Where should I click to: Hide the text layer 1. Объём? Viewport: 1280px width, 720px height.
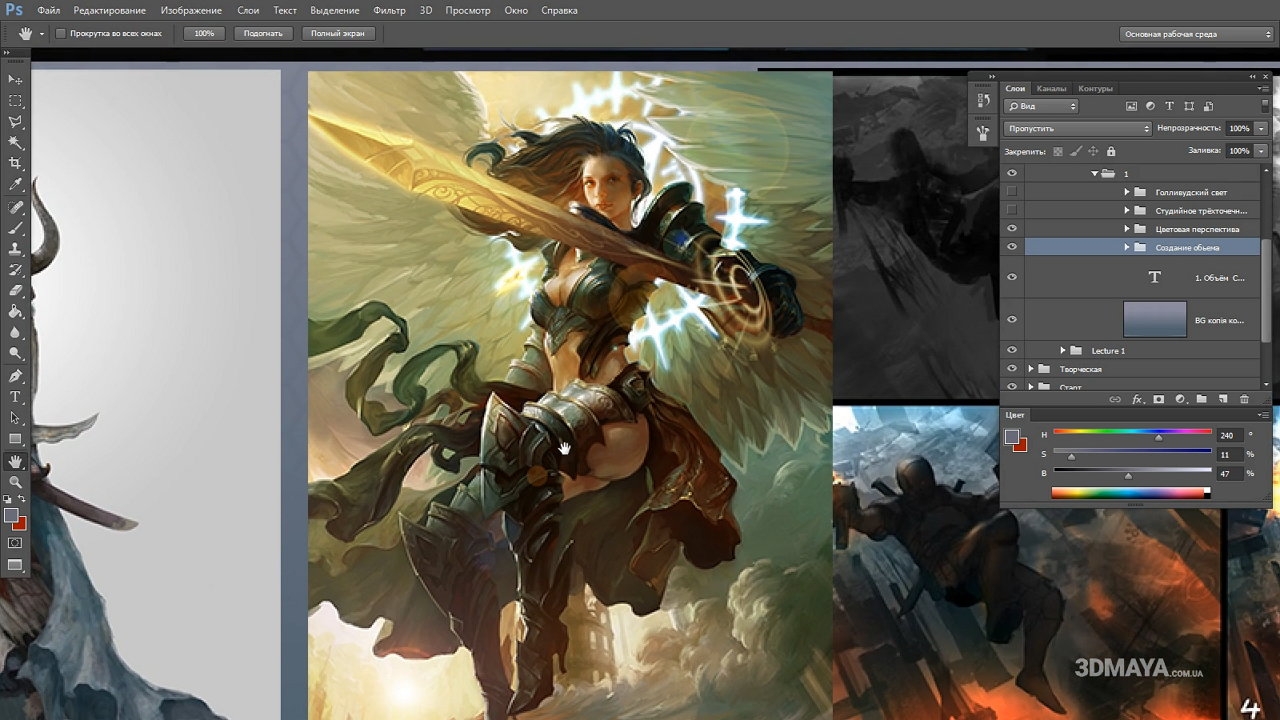[1012, 277]
